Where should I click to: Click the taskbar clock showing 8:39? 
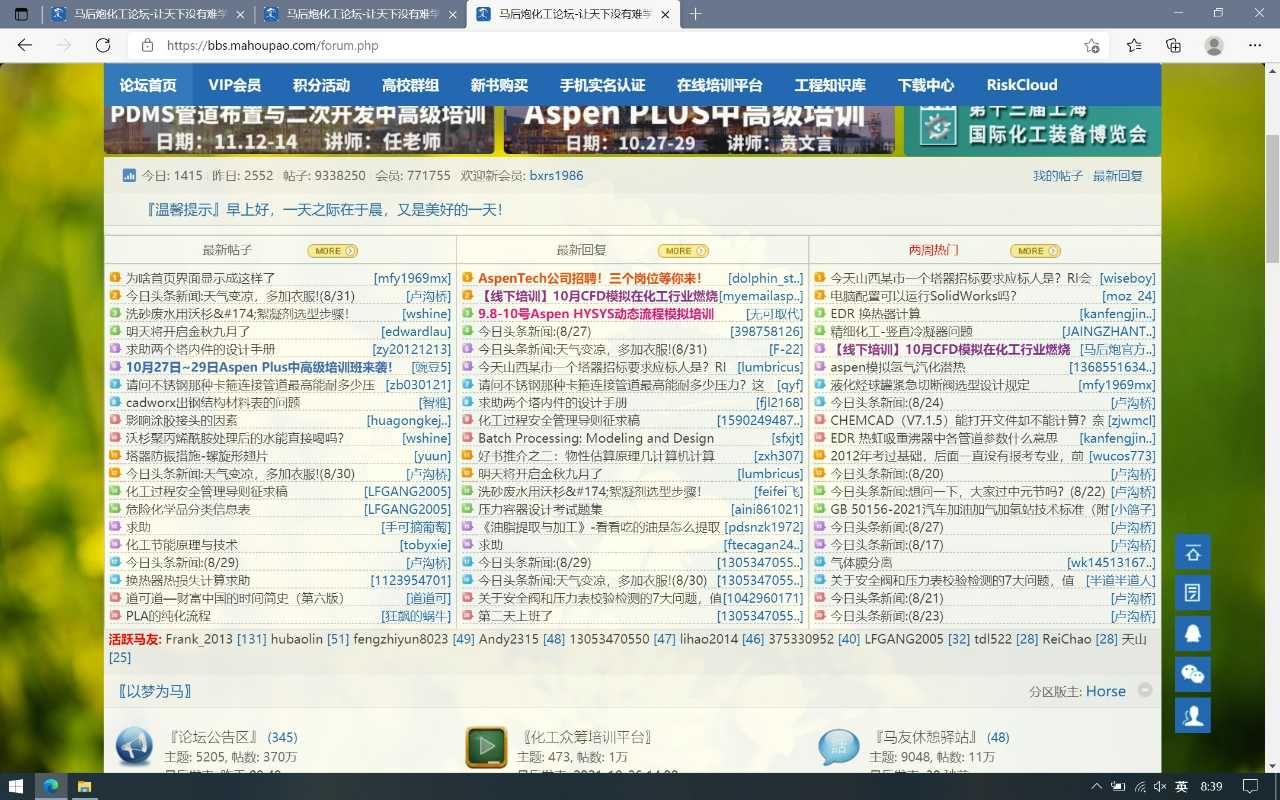[x=1211, y=786]
